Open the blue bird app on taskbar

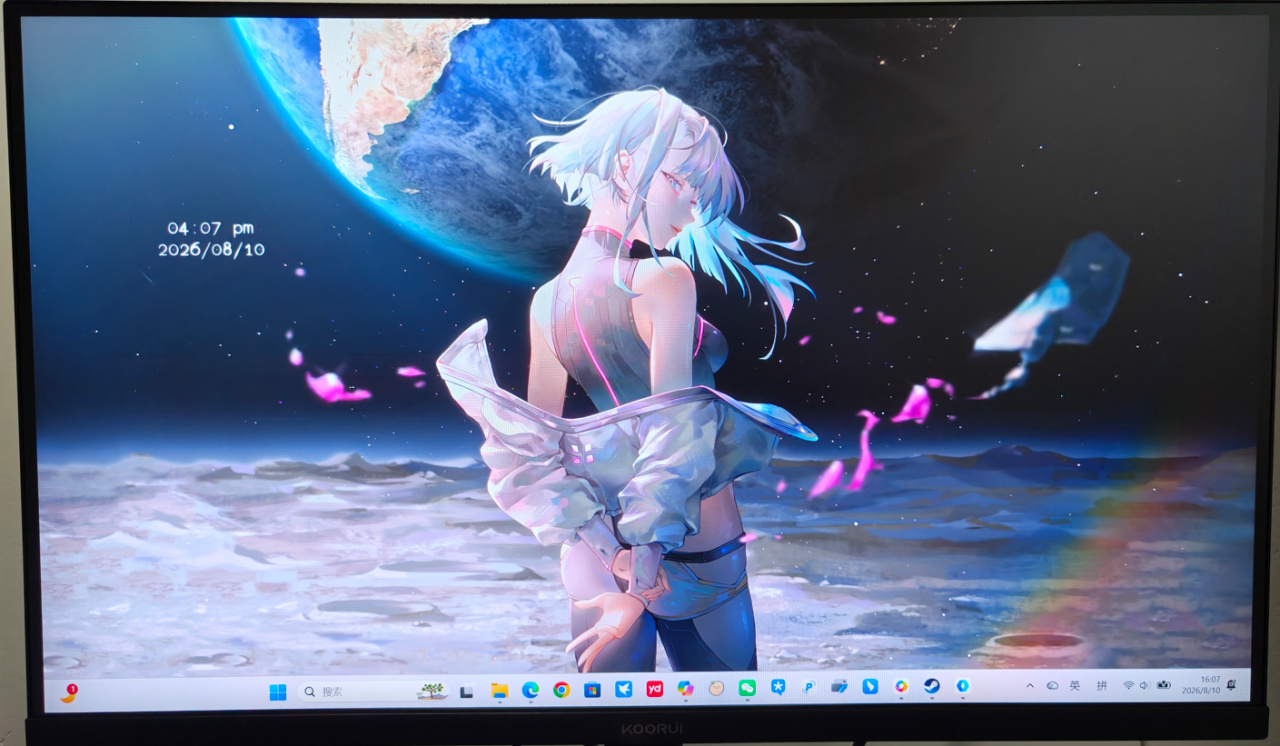[623, 689]
